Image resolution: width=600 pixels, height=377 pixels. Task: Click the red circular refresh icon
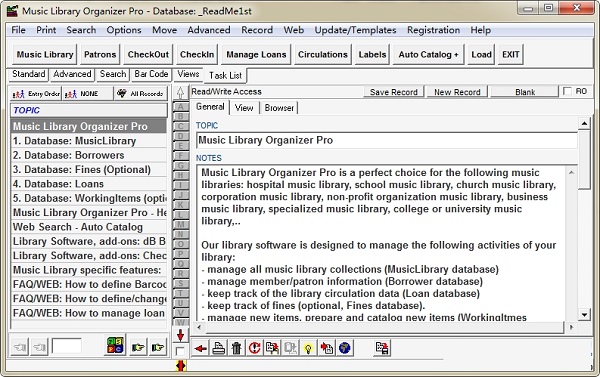(x=254, y=348)
